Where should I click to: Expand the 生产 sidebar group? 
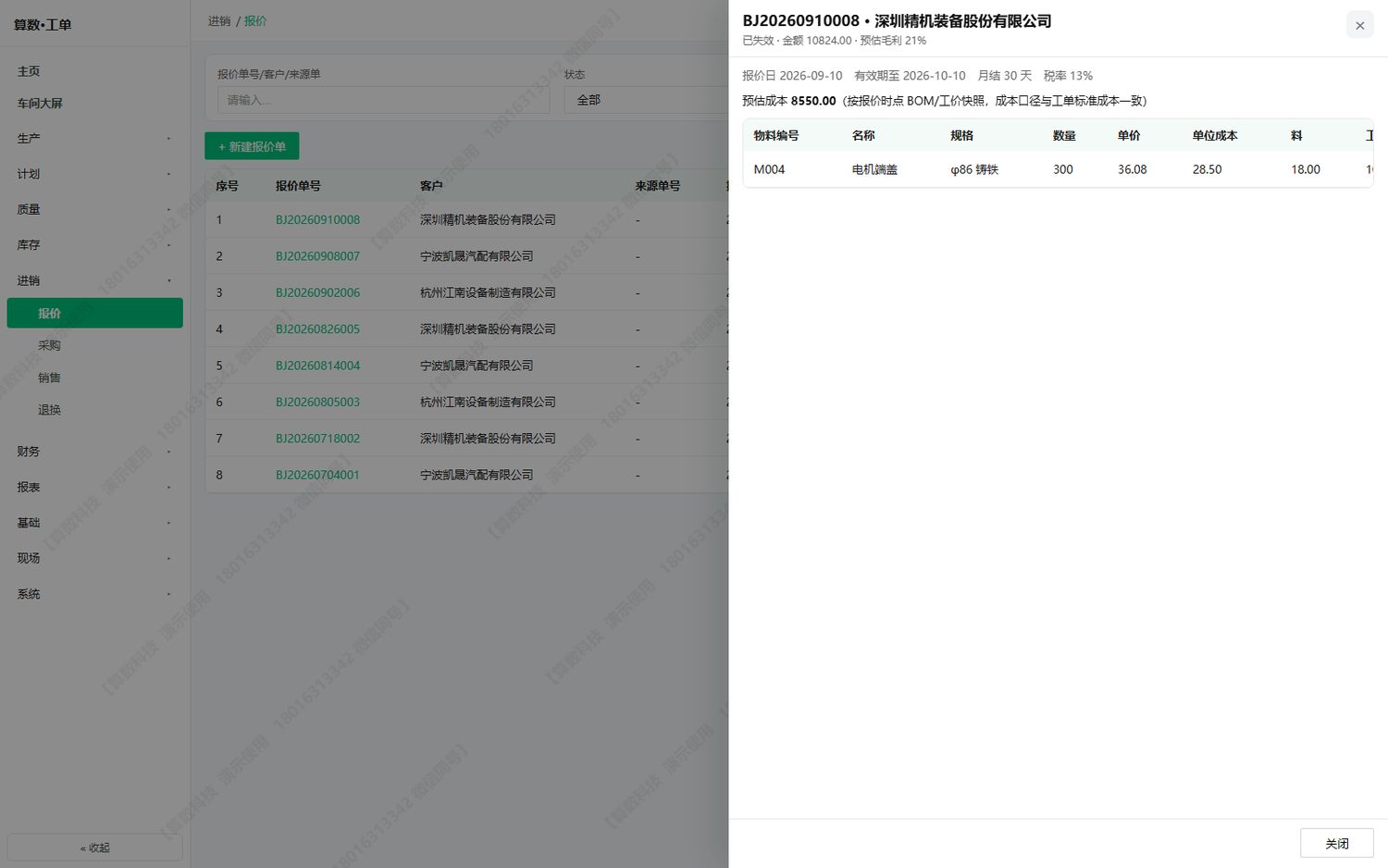94,139
